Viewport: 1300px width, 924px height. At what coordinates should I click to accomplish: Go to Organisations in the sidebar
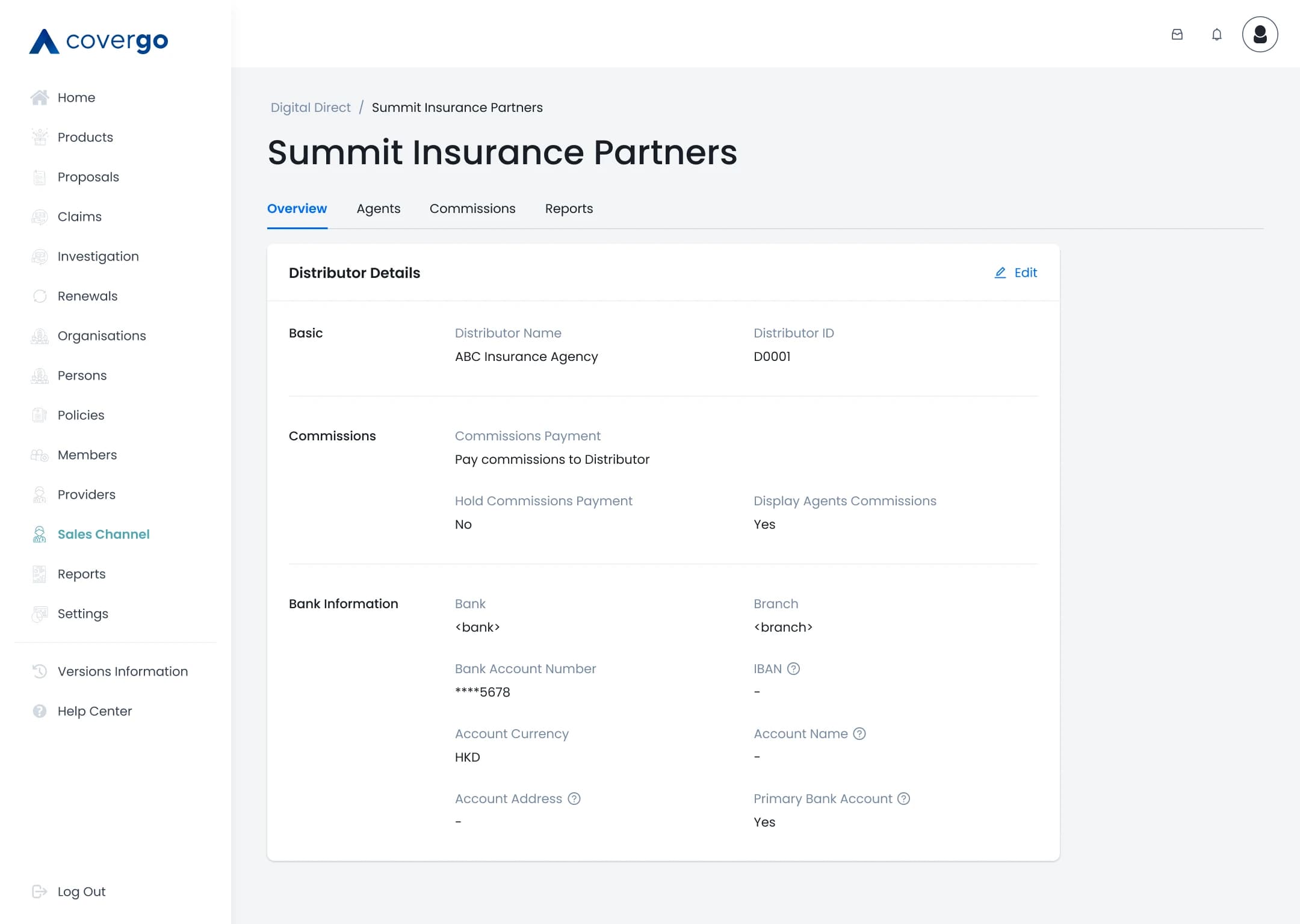click(102, 336)
